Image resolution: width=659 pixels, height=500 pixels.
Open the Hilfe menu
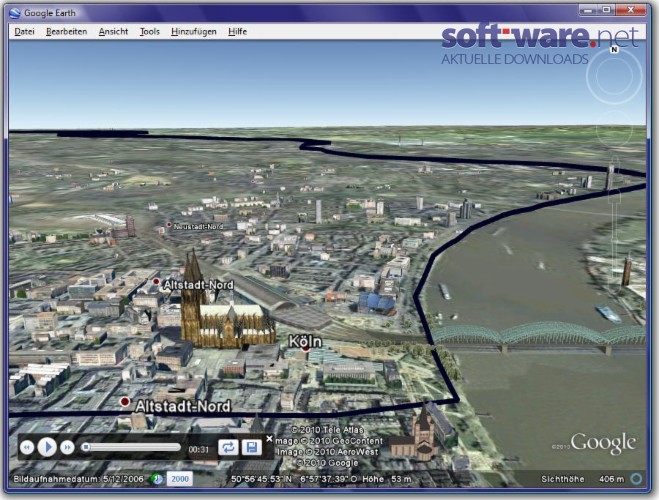click(237, 32)
